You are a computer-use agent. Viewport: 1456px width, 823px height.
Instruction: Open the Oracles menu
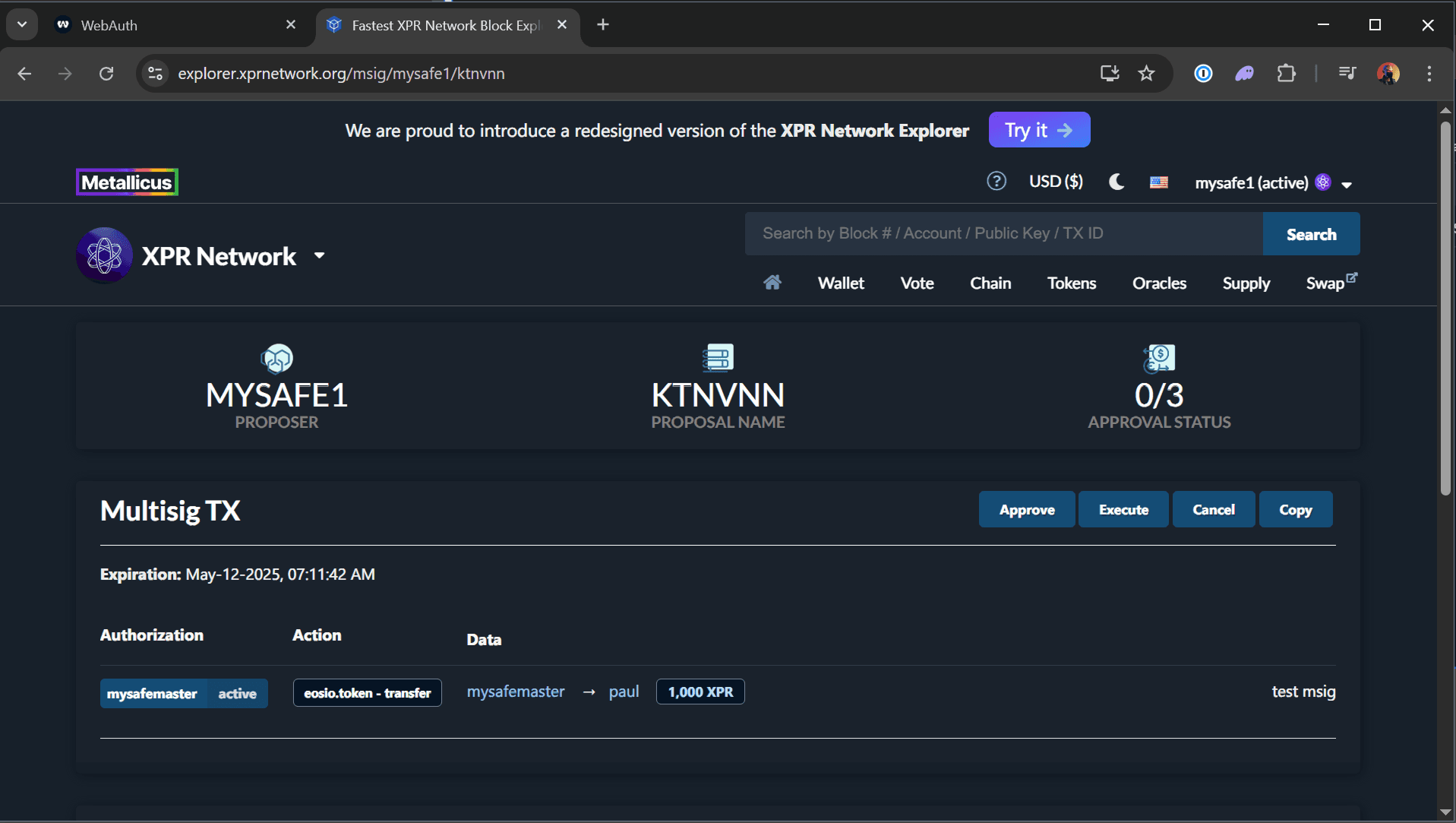tap(1159, 283)
